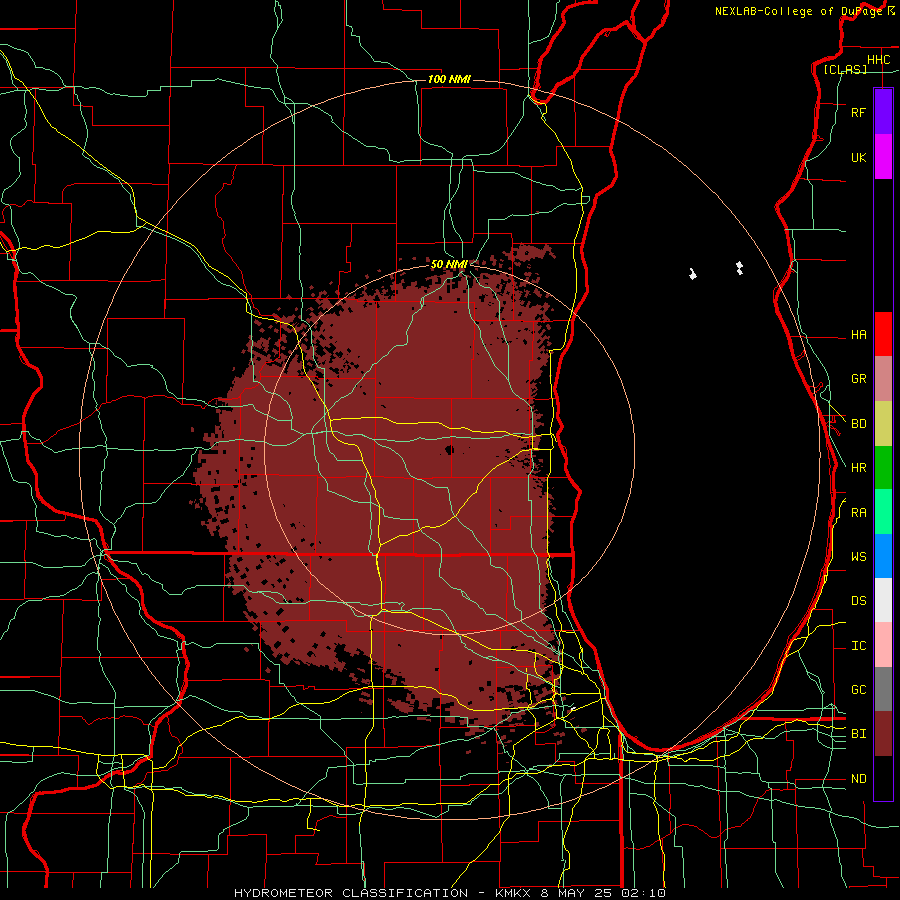900x900 pixels.
Task: Click the 100 NMI range label
Action: point(449,79)
